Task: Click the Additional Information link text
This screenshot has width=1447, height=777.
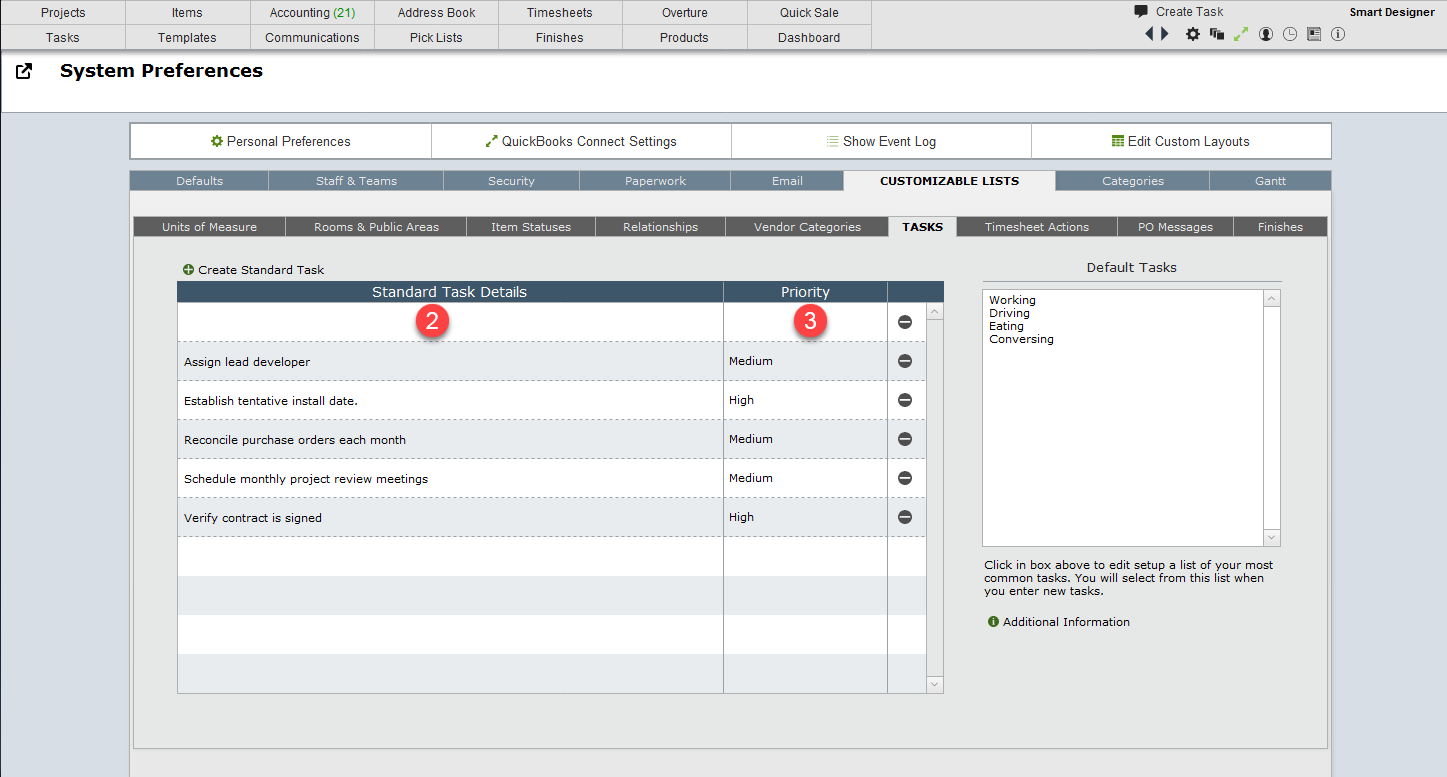Action: click(1066, 622)
